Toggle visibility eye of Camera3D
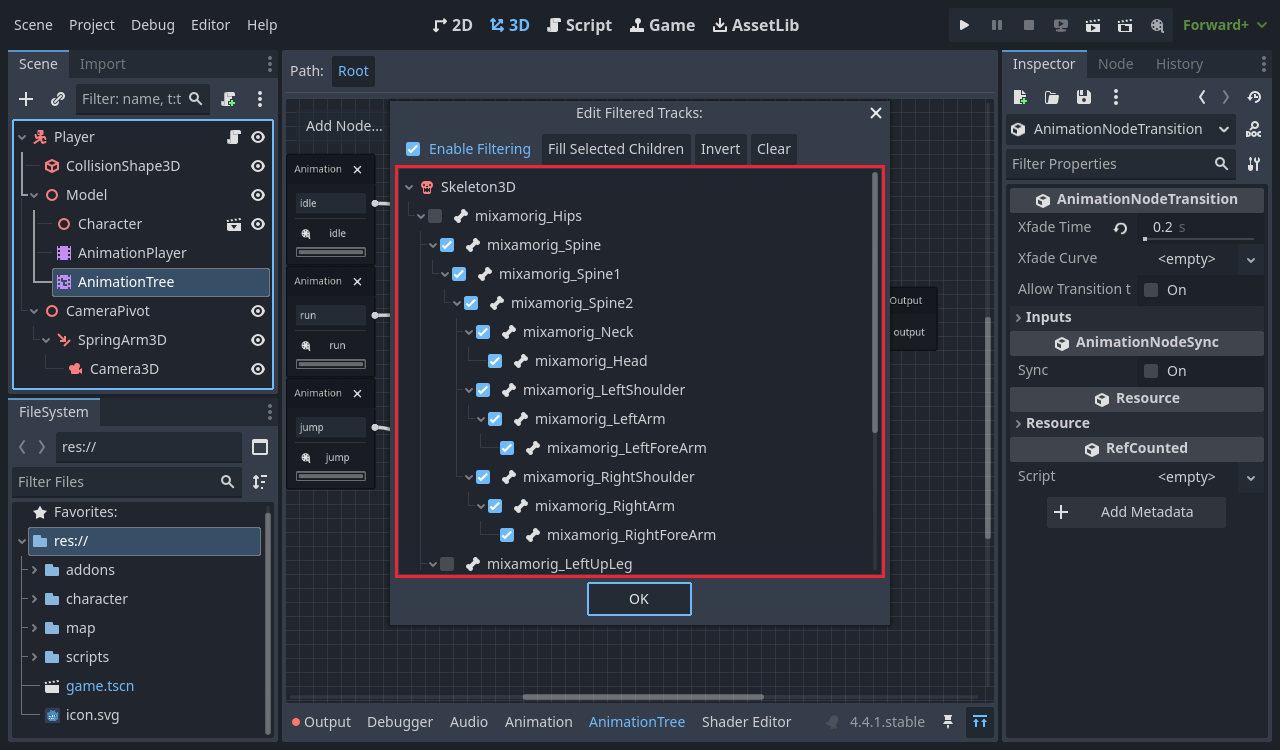The image size is (1280, 750). [258, 369]
